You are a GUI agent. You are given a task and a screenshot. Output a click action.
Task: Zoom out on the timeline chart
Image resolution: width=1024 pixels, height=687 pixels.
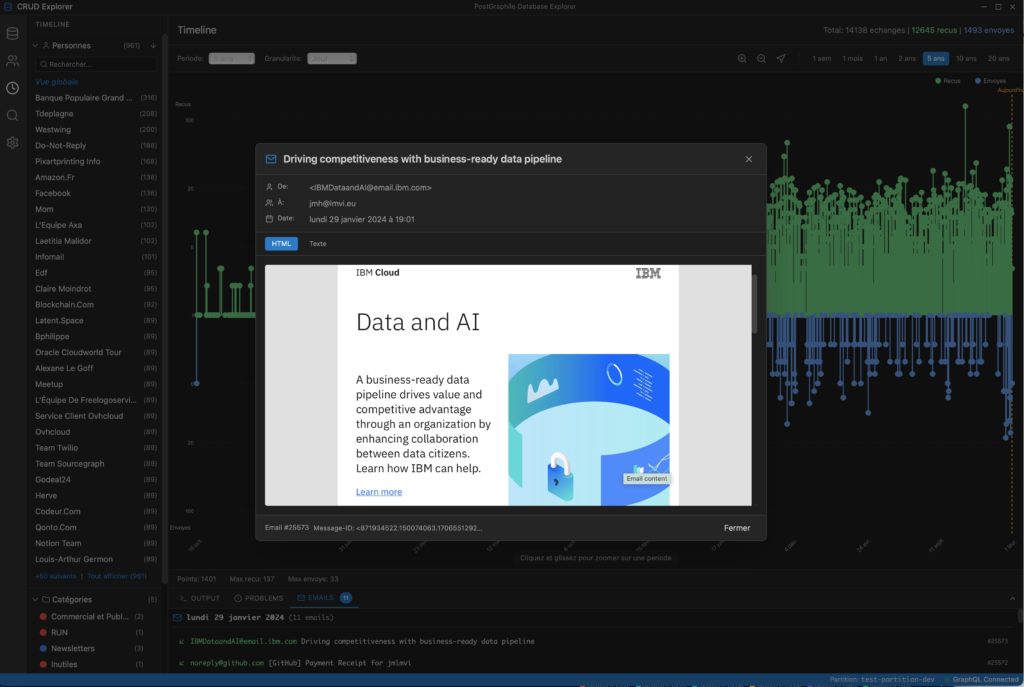pos(761,59)
